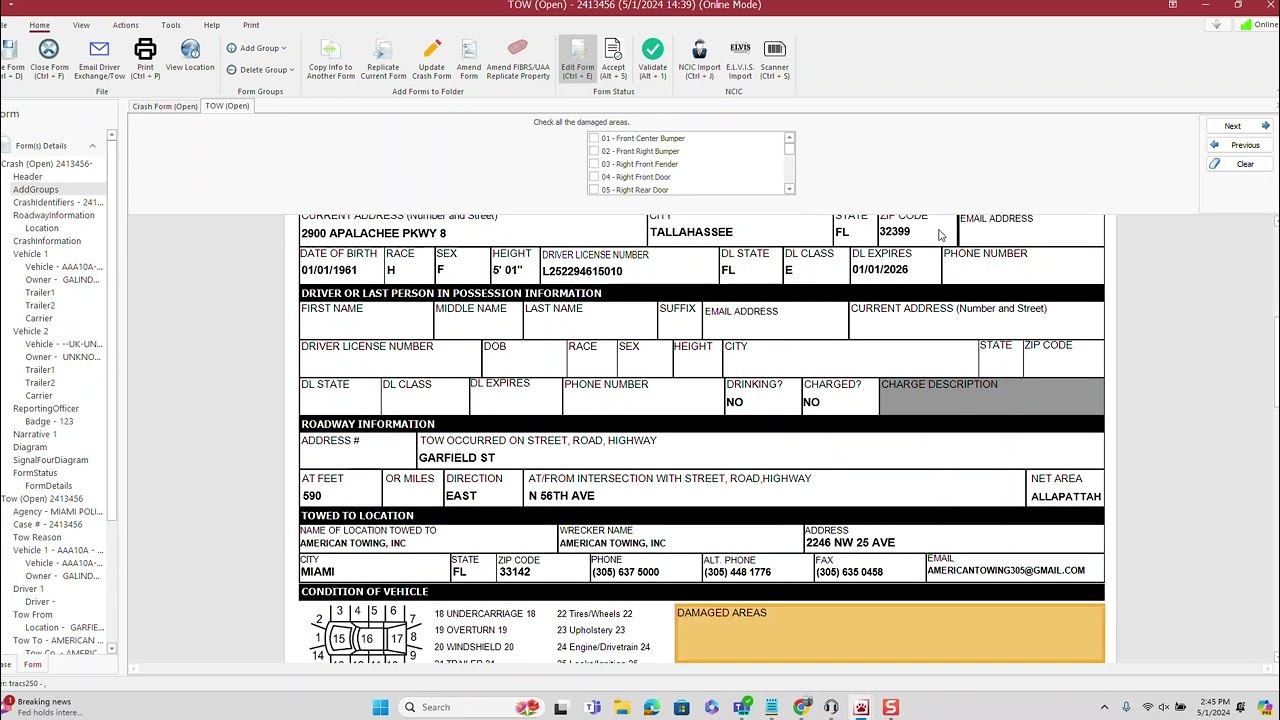Click the Amend Form icon

pyautogui.click(x=469, y=49)
